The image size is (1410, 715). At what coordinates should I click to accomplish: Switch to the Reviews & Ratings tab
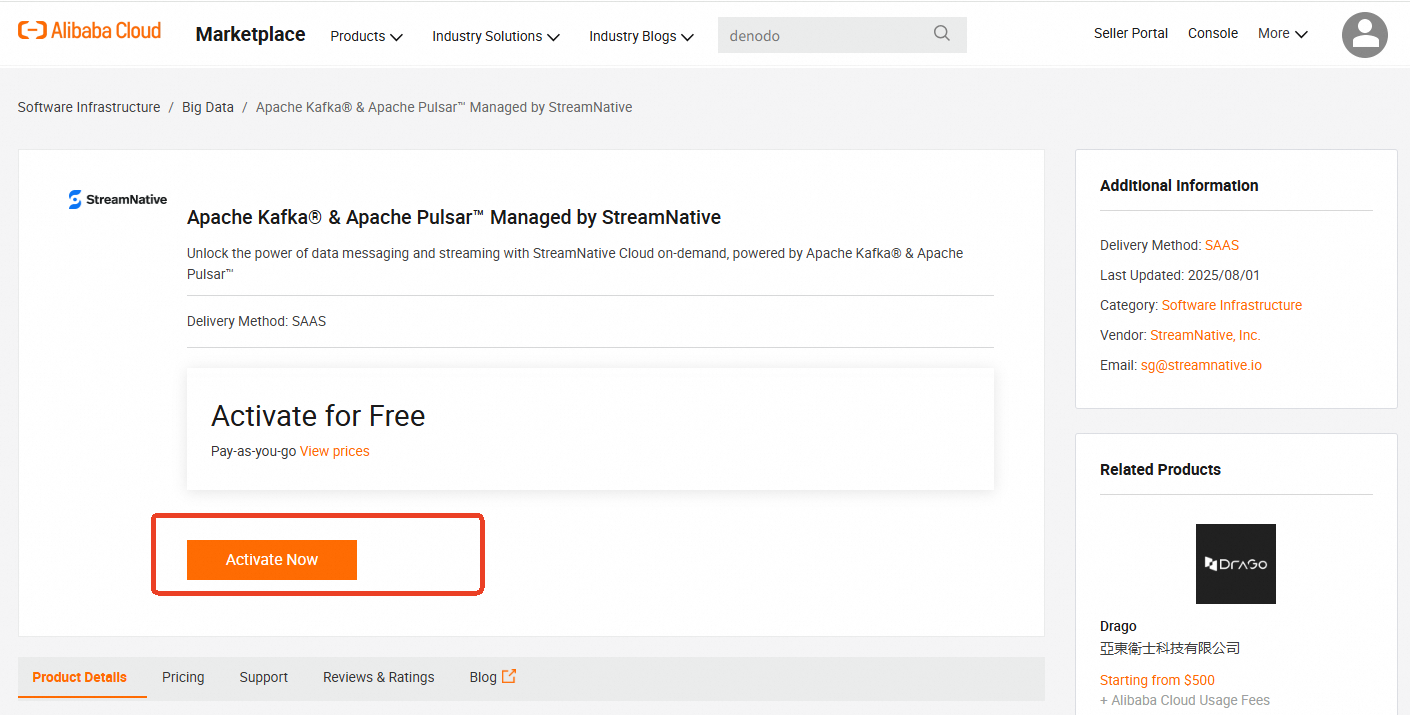pos(379,677)
